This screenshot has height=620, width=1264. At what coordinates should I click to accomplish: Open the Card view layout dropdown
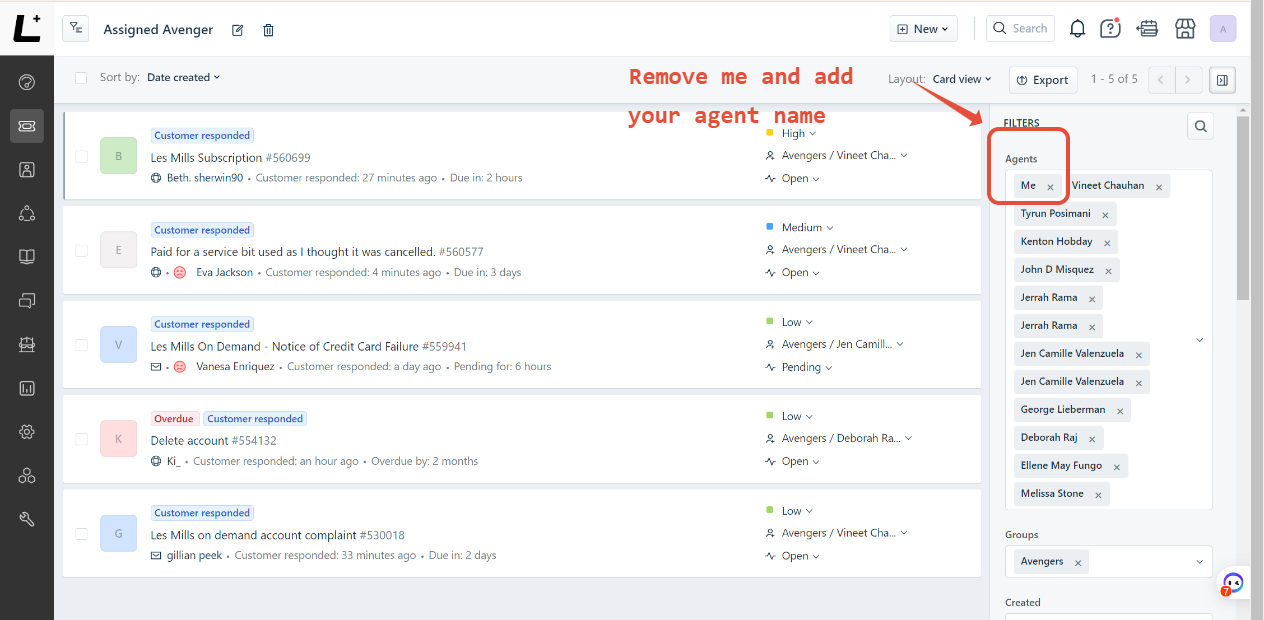(x=962, y=79)
